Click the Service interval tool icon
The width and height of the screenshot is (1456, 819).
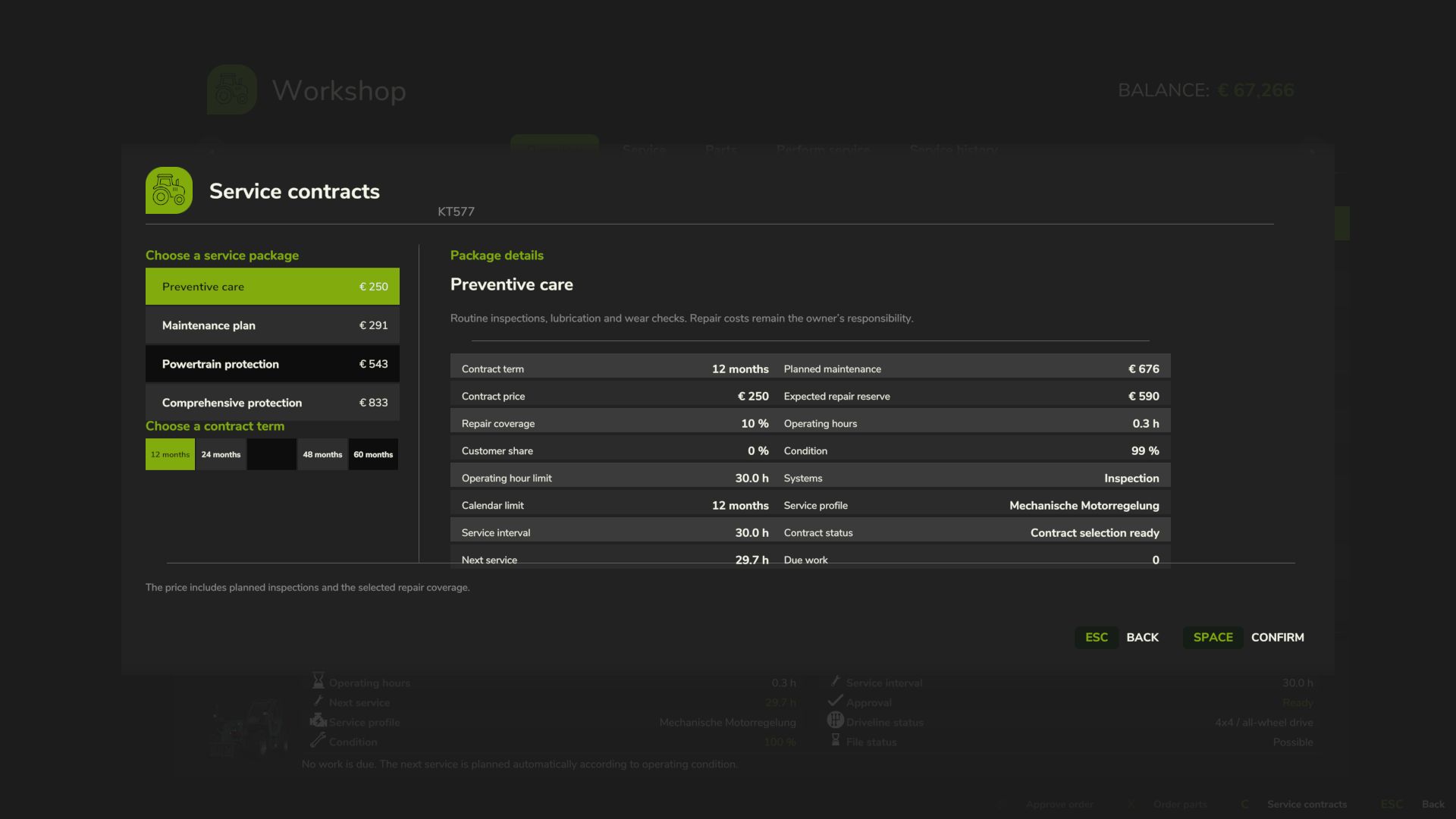[x=835, y=681]
